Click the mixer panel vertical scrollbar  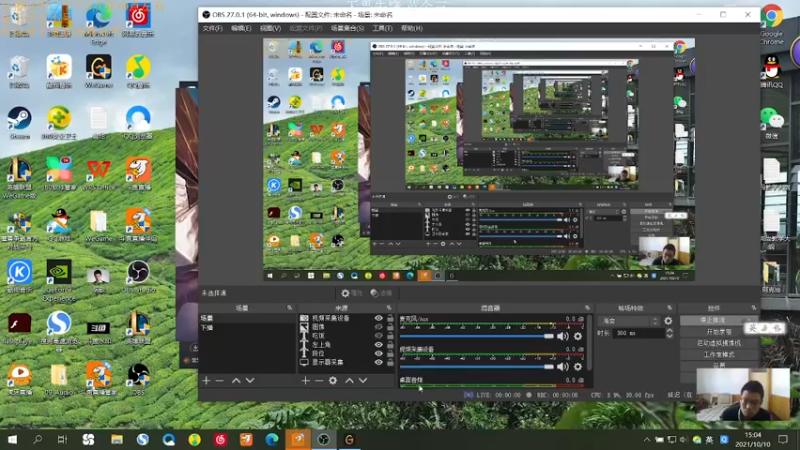tap(590, 343)
